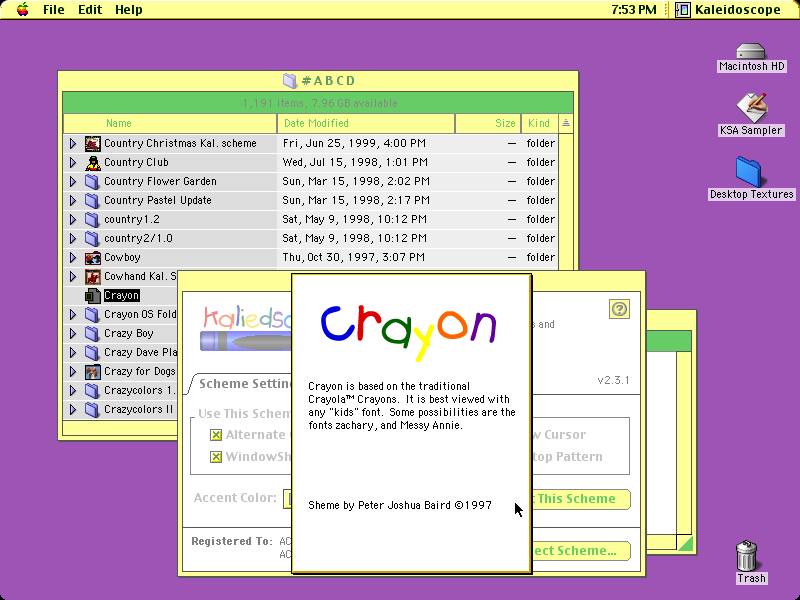
Task: Click the '1,191 items, 7.96 GB available' status
Action: 320,103
